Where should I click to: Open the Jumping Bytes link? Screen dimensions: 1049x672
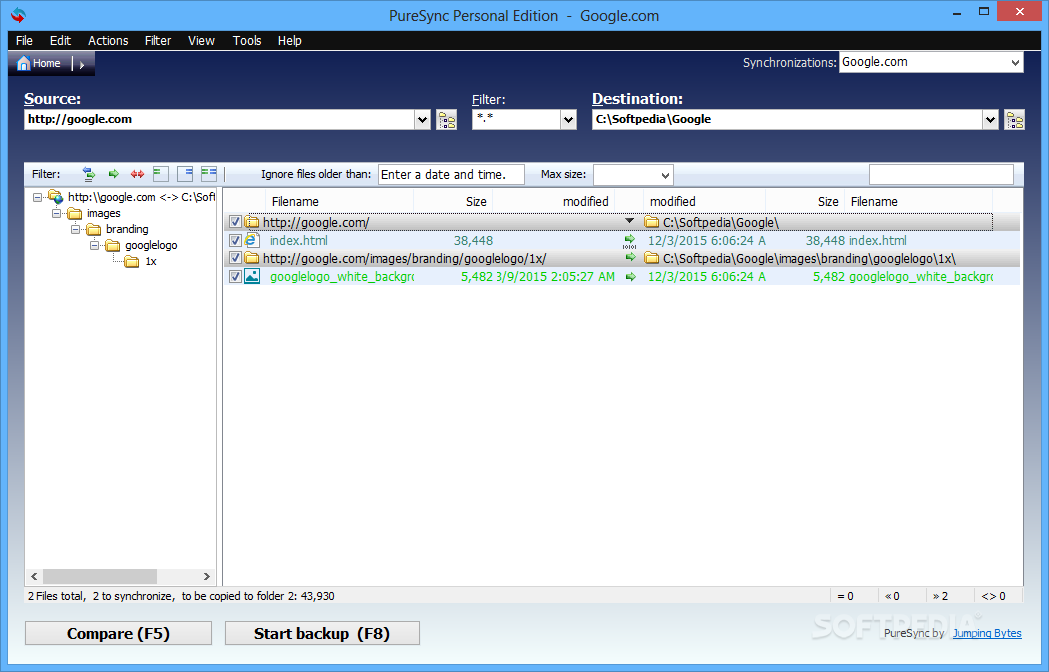click(x=987, y=633)
